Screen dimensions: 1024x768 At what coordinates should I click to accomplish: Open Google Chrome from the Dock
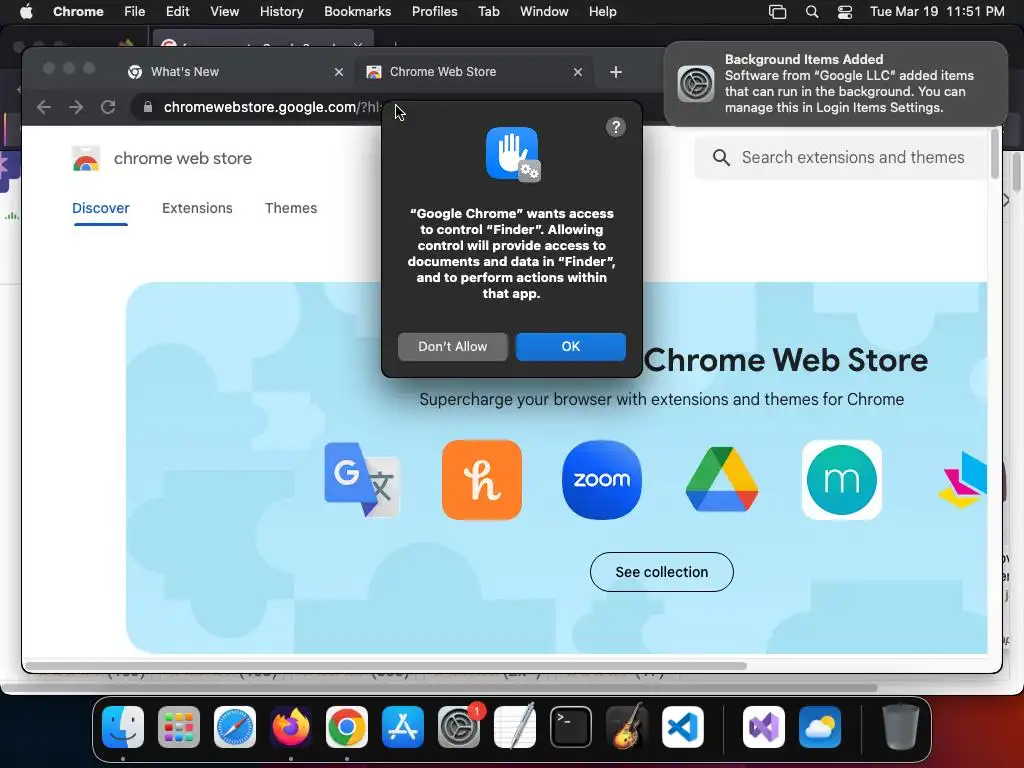tap(347, 727)
